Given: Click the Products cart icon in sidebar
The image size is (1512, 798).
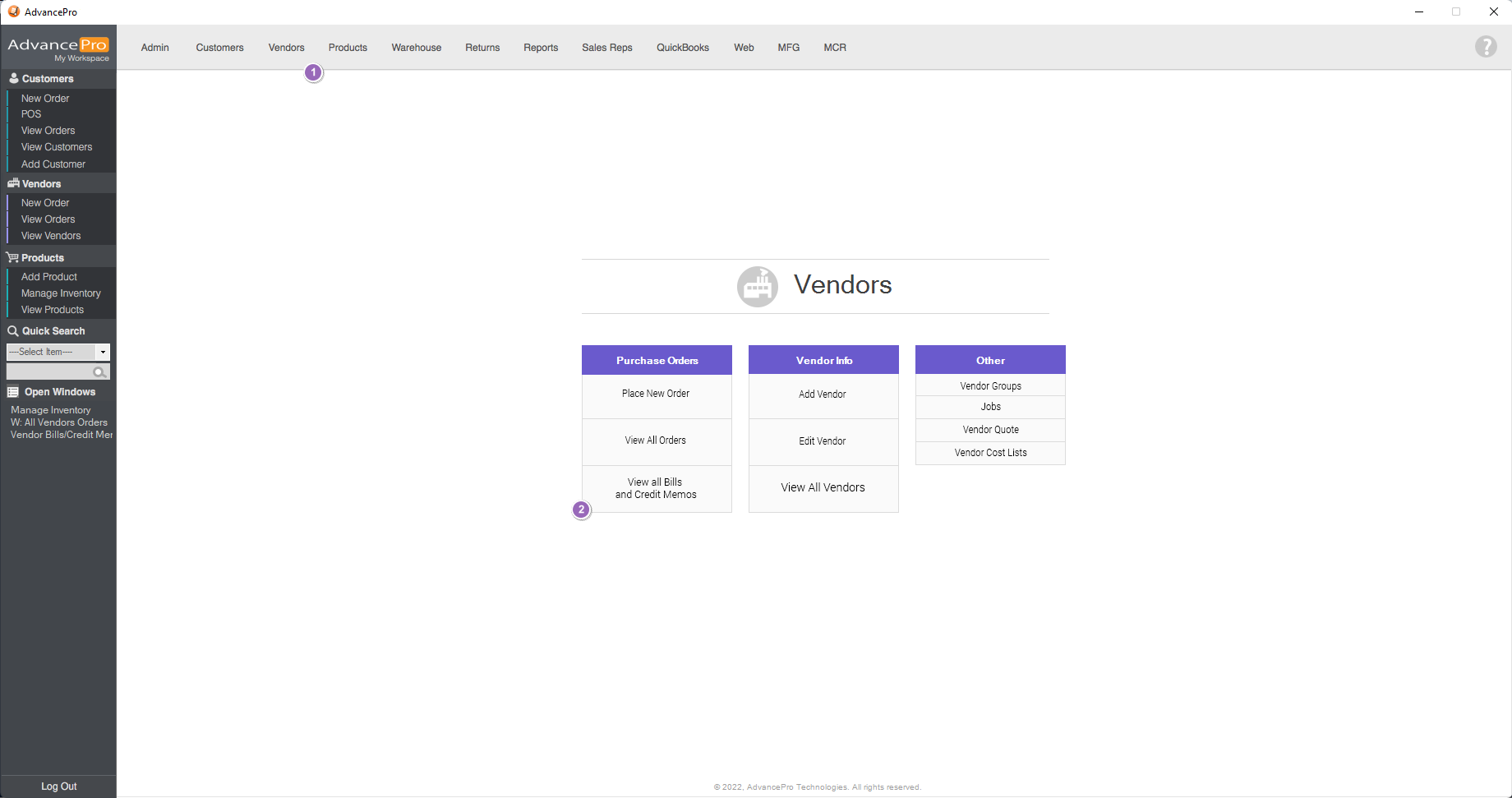Looking at the screenshot, I should [13, 258].
